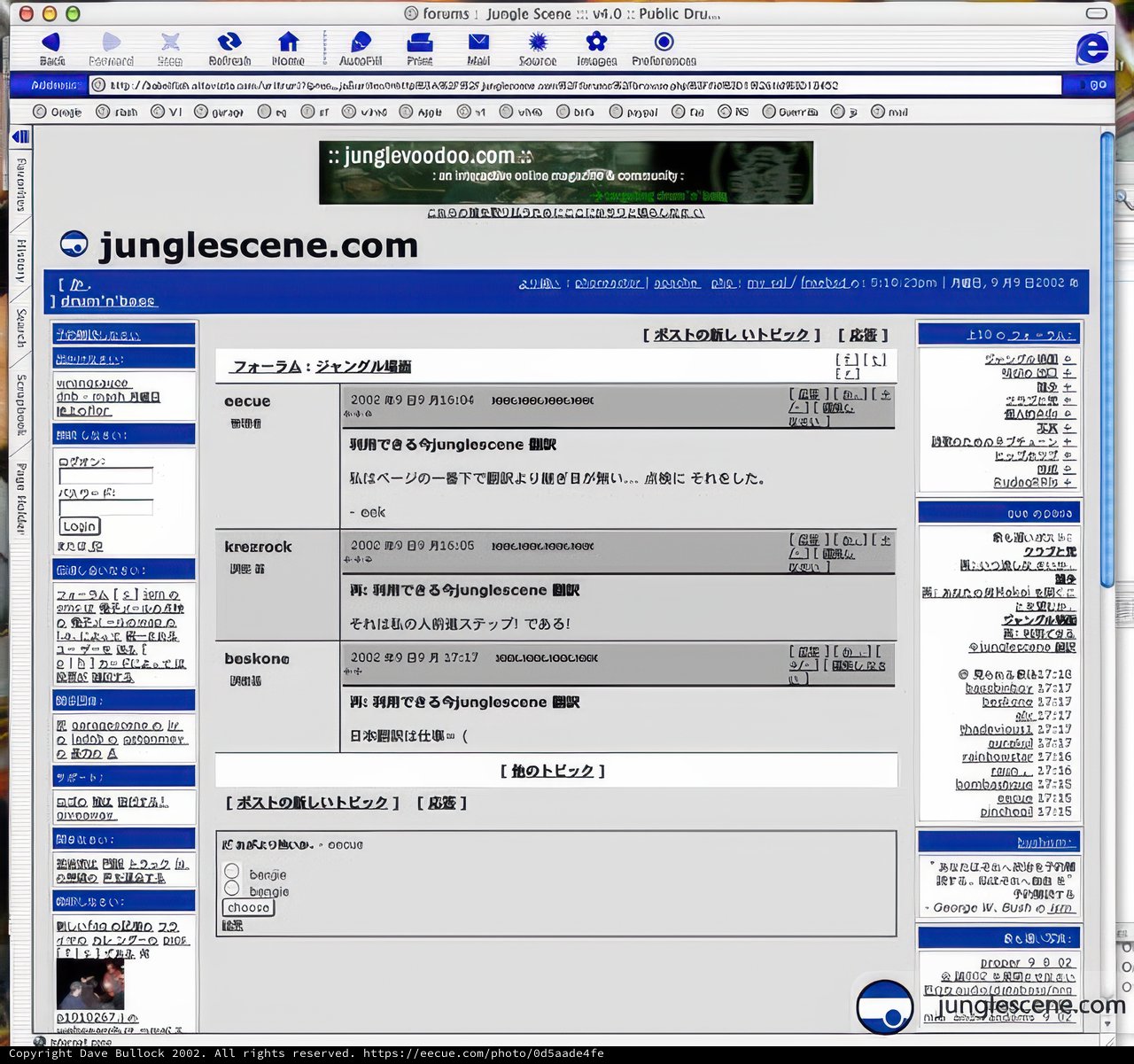Click the centered bracketed link below last post
The image size is (1134, 1064).
point(553,771)
